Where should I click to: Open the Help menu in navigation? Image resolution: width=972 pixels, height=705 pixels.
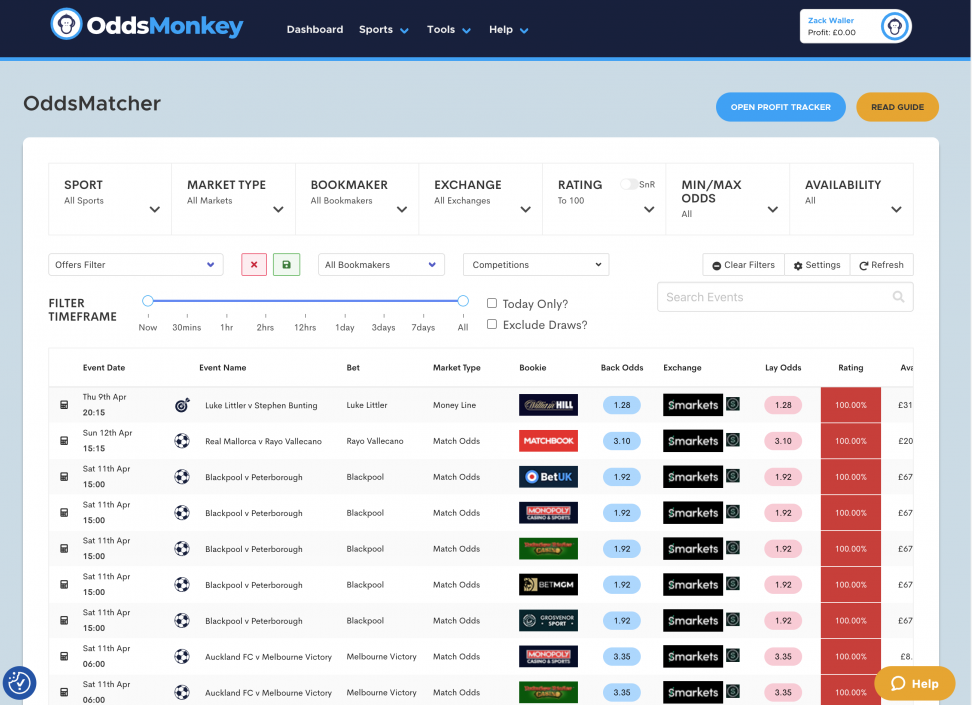click(x=508, y=29)
